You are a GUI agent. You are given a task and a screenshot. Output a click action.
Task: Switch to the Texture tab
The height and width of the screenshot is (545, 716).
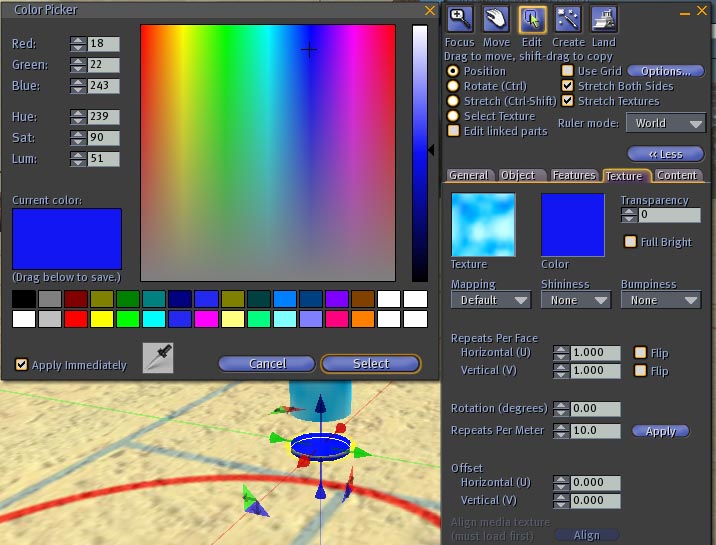[x=625, y=176]
